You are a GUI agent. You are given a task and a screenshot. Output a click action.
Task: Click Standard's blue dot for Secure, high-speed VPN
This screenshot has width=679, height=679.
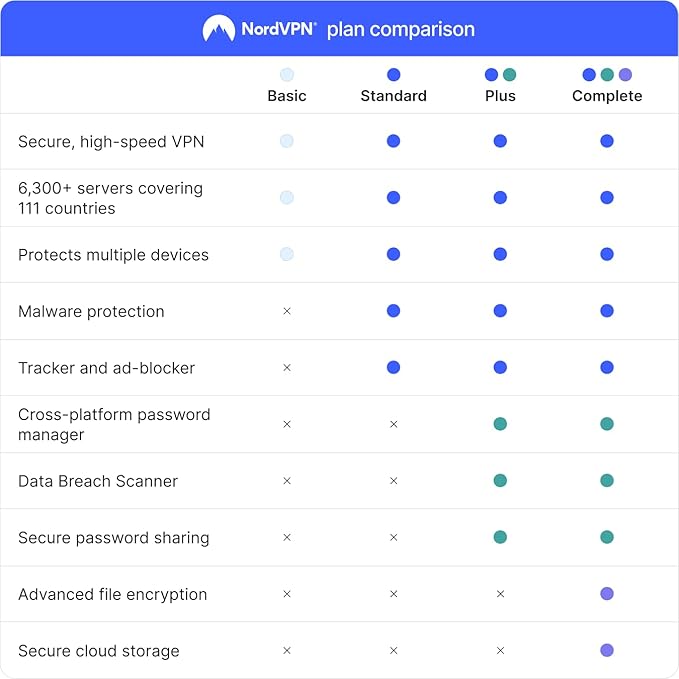pos(393,141)
